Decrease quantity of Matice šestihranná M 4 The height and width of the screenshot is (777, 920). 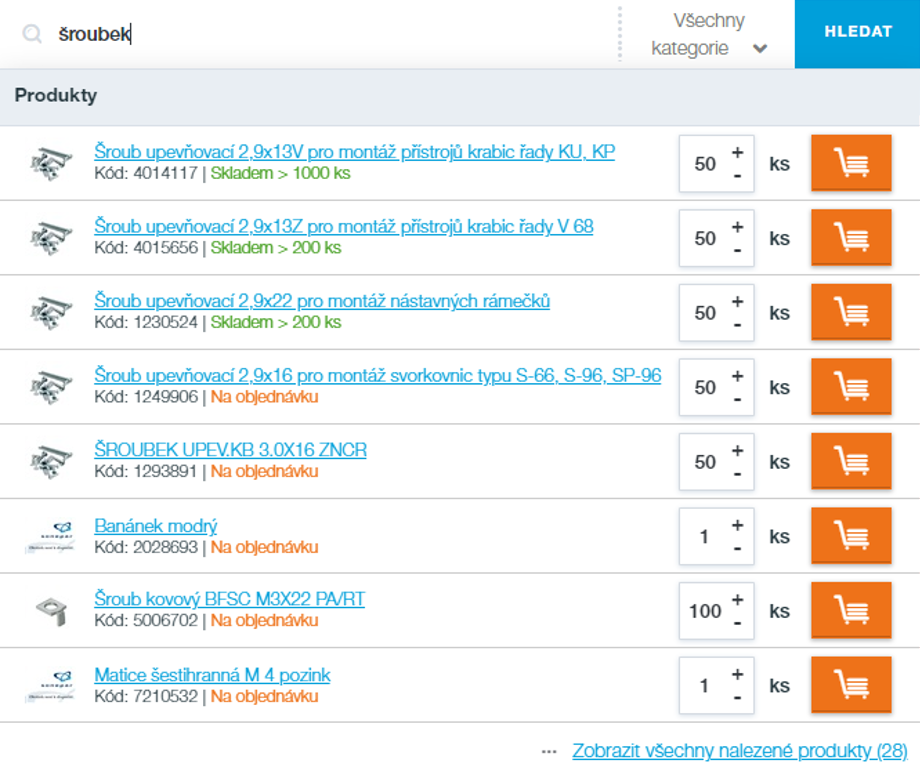coord(737,698)
